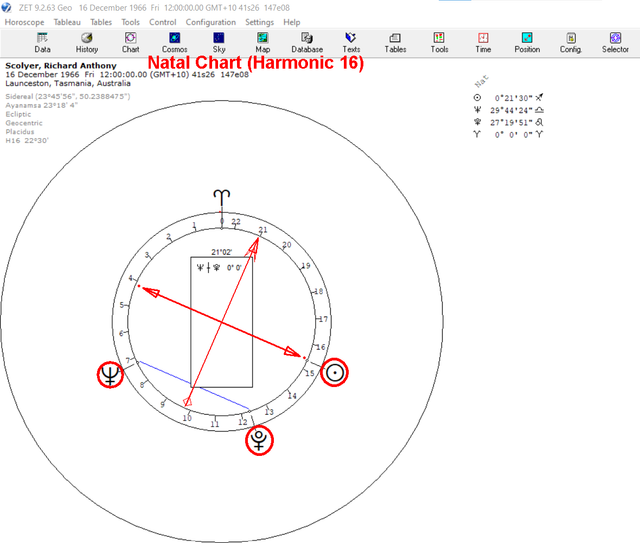Open the Database toolbar icon
Screen dimensions: 640x543
click(x=307, y=43)
